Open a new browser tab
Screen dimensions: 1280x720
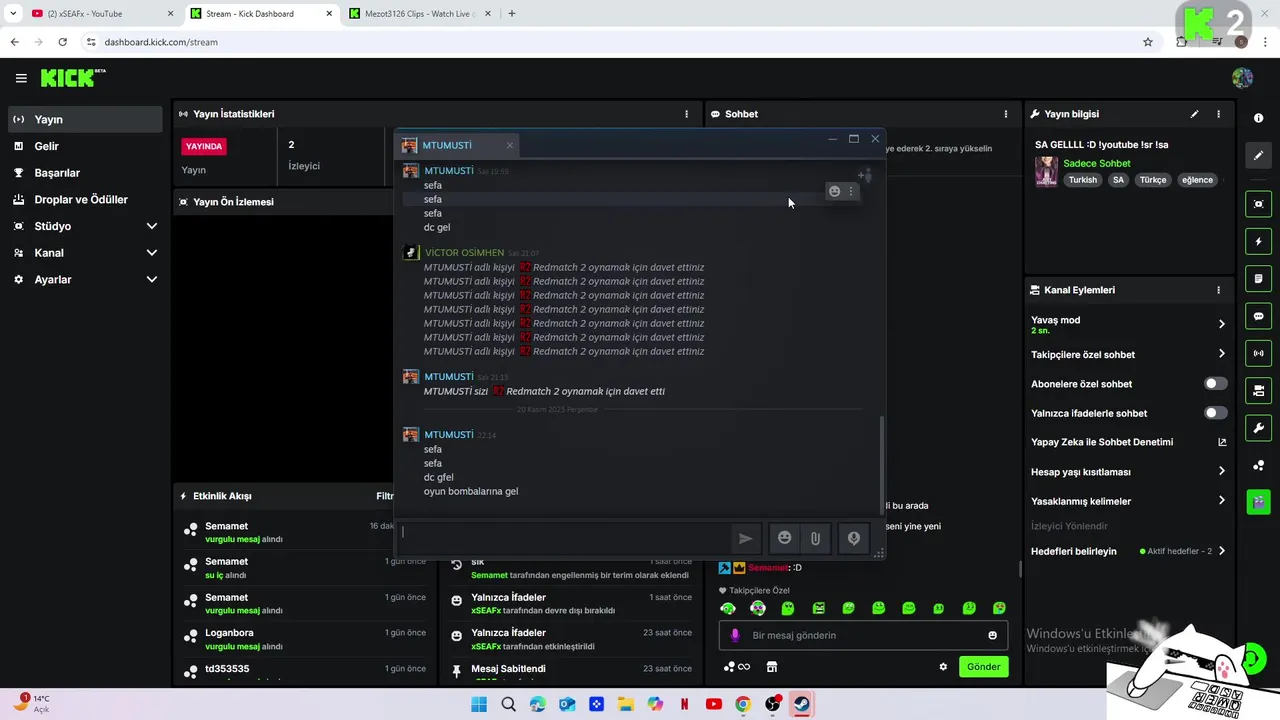point(512,14)
